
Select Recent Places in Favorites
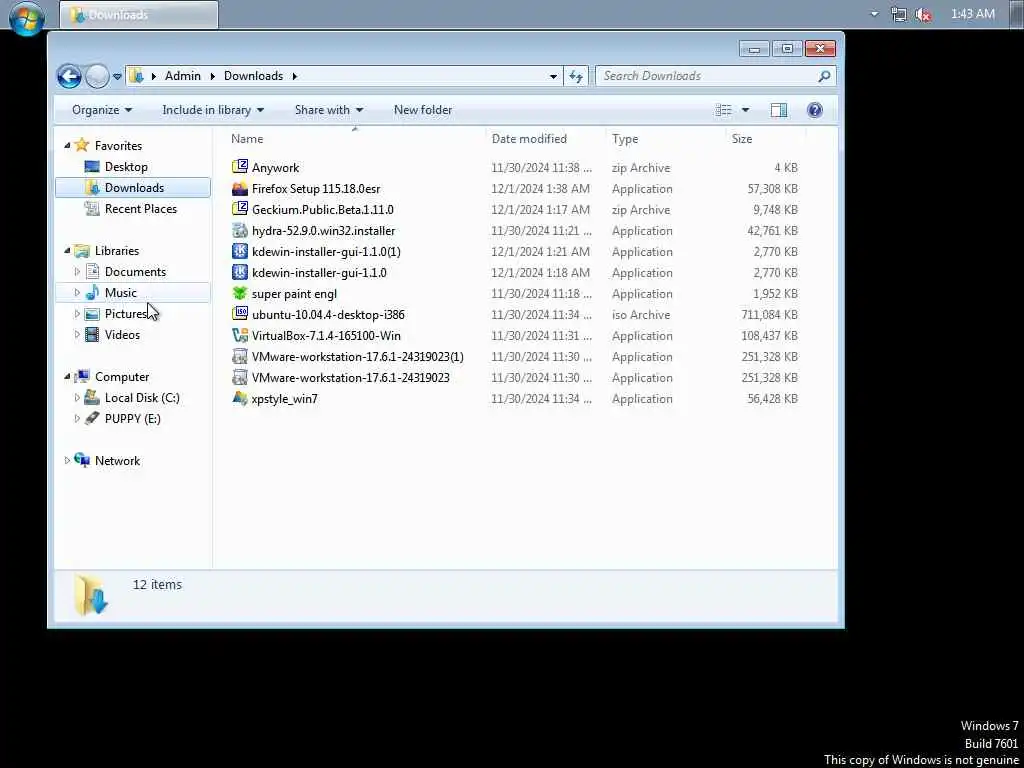point(140,209)
